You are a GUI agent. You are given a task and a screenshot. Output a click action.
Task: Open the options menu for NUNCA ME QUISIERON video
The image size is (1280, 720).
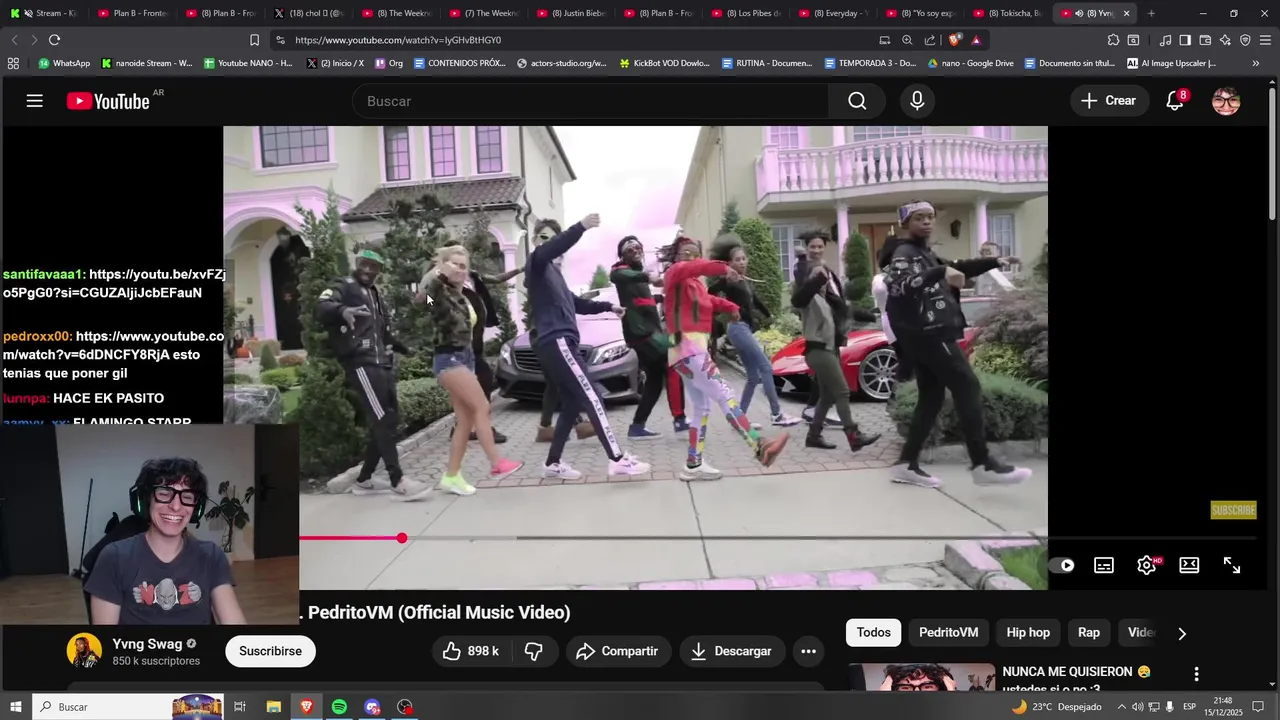coord(1196,674)
